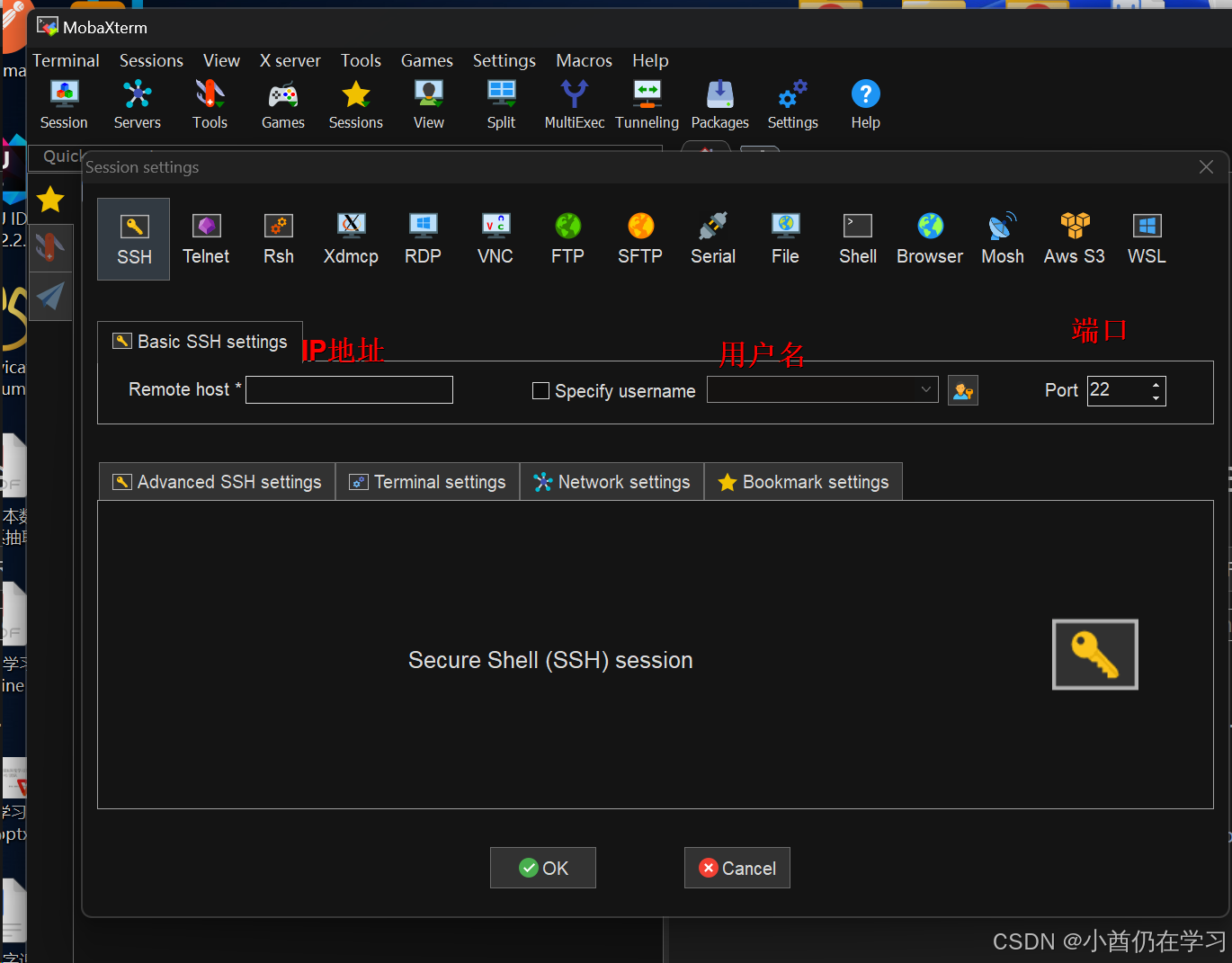Select the Aws S3 session type
The height and width of the screenshot is (963, 1232).
[x=1075, y=239]
